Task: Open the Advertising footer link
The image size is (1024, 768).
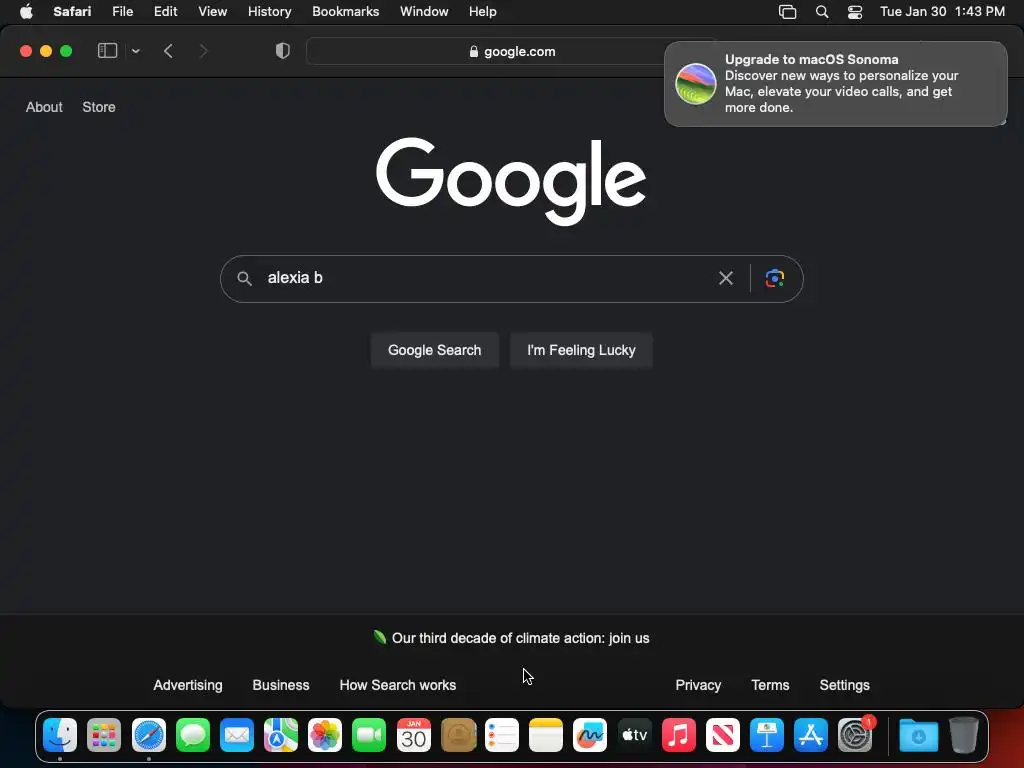Action: [187, 685]
